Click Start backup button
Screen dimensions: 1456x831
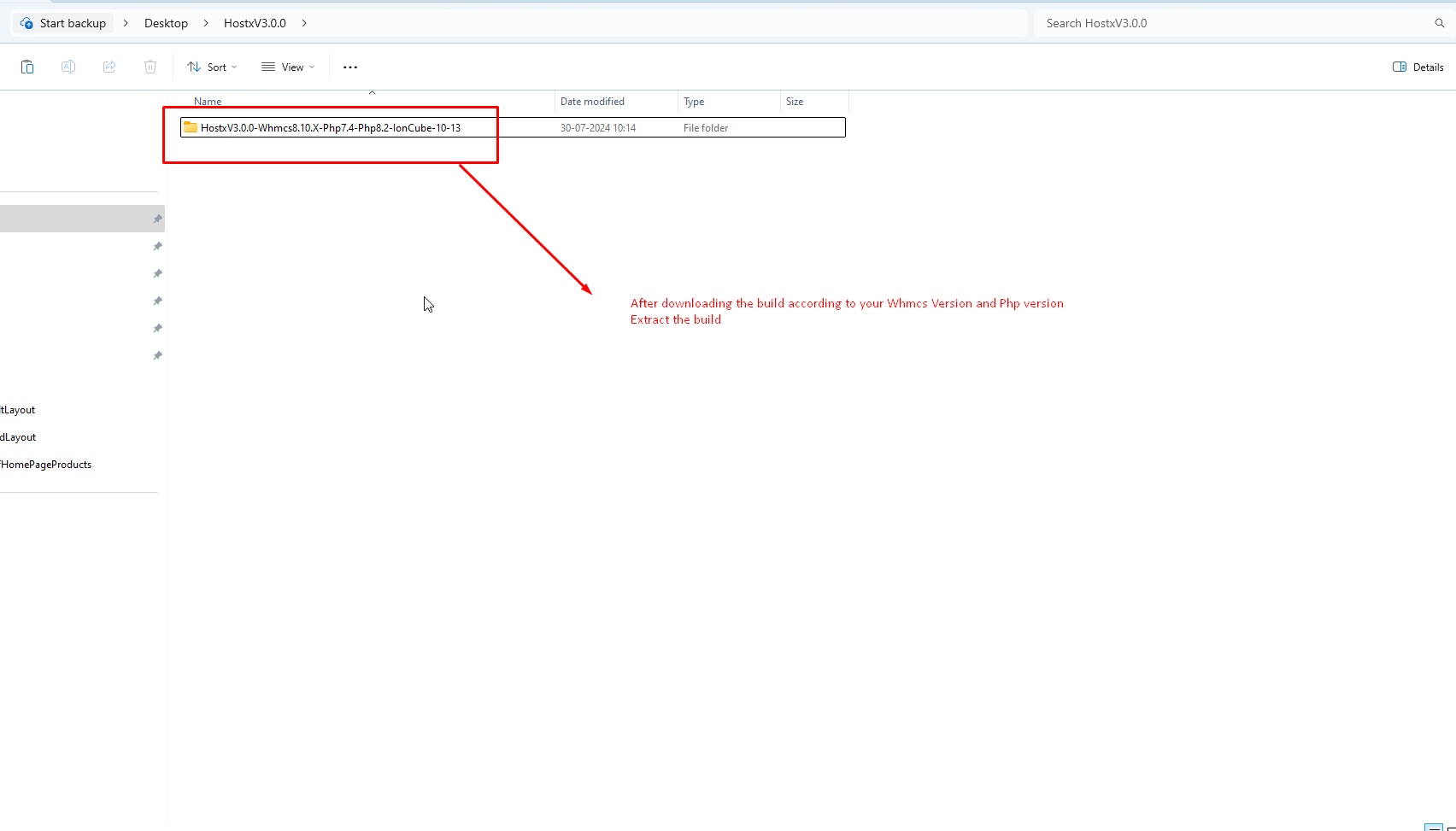63,23
